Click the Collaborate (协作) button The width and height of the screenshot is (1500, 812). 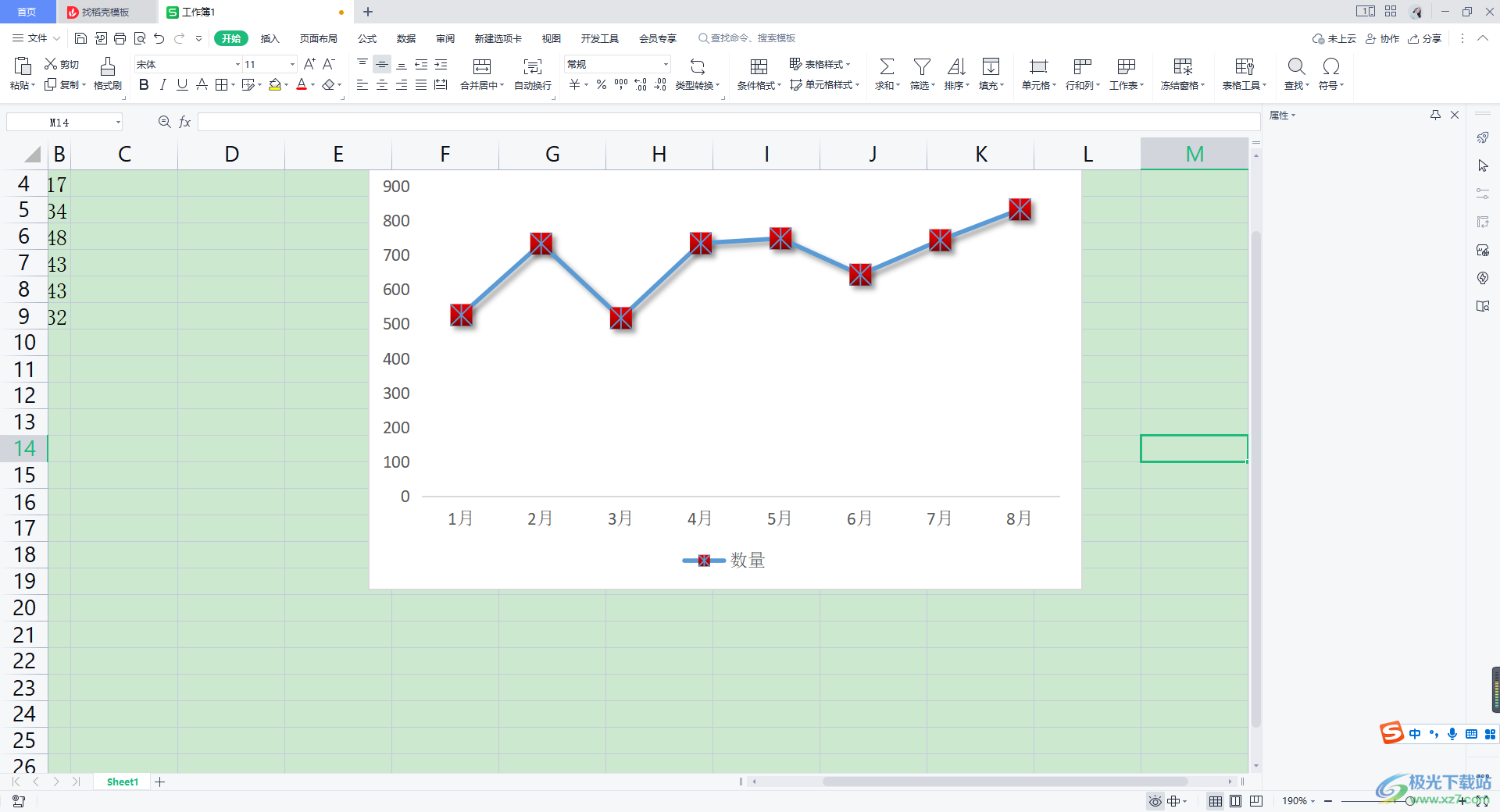tap(1382, 38)
